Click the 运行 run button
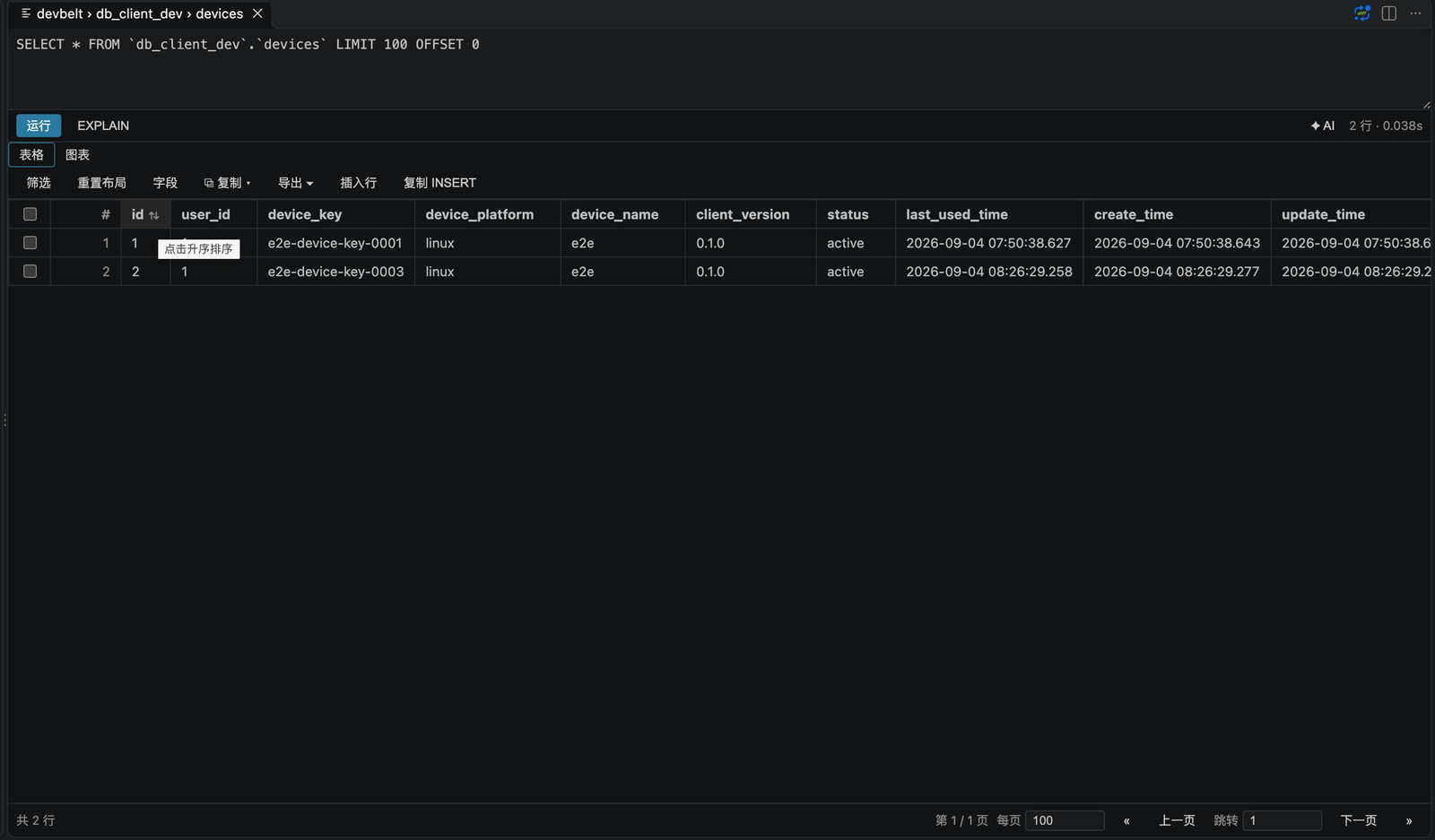This screenshot has width=1435, height=840. tap(39, 126)
